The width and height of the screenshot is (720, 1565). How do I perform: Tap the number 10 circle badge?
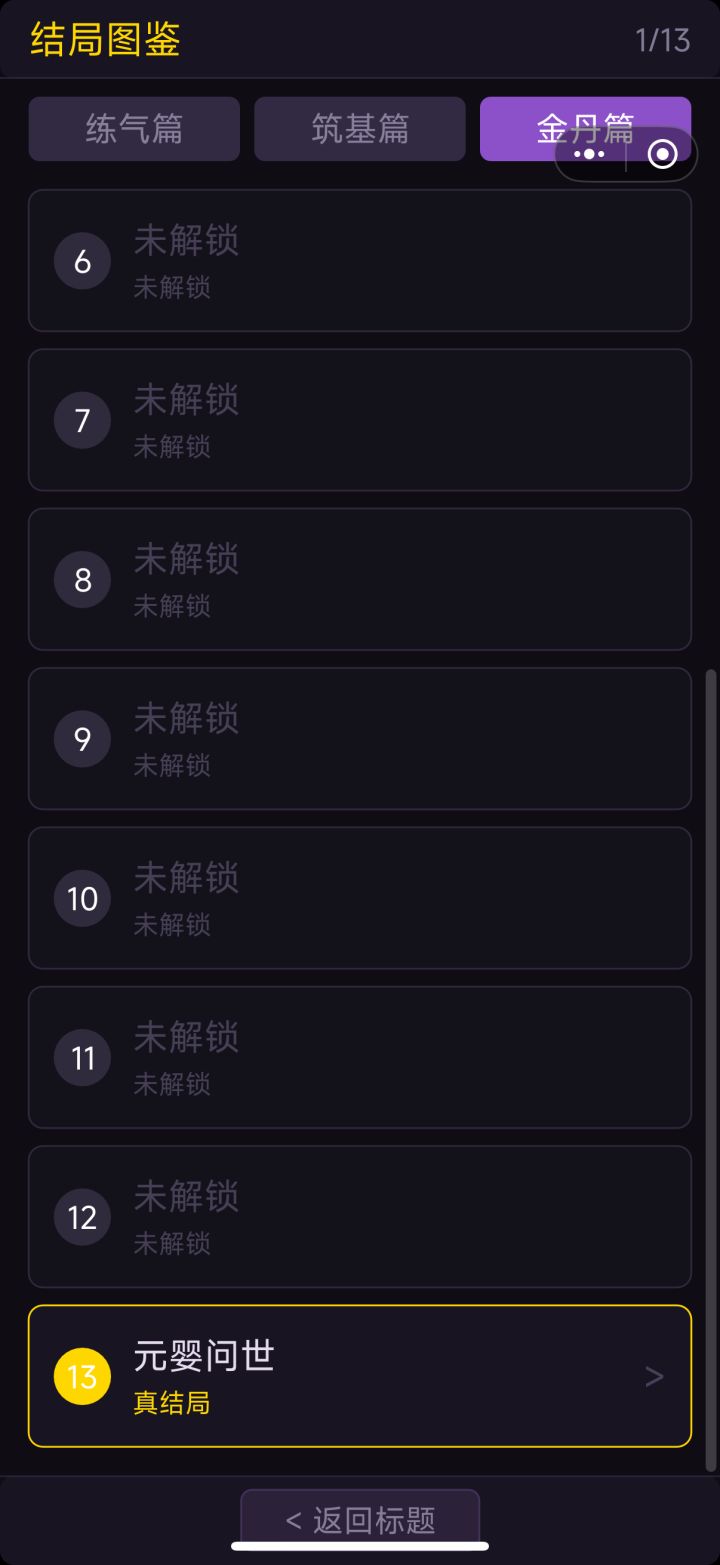[x=82, y=898]
